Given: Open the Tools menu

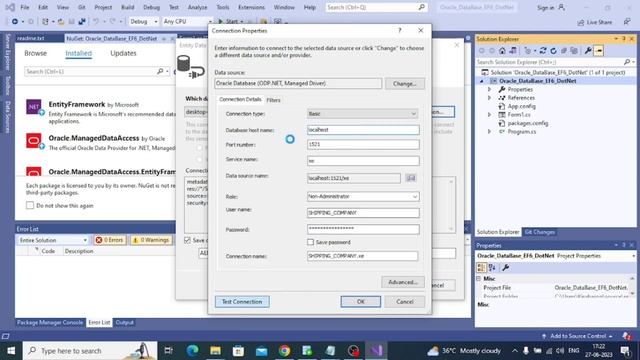Looking at the screenshot, I should [x=223, y=7].
